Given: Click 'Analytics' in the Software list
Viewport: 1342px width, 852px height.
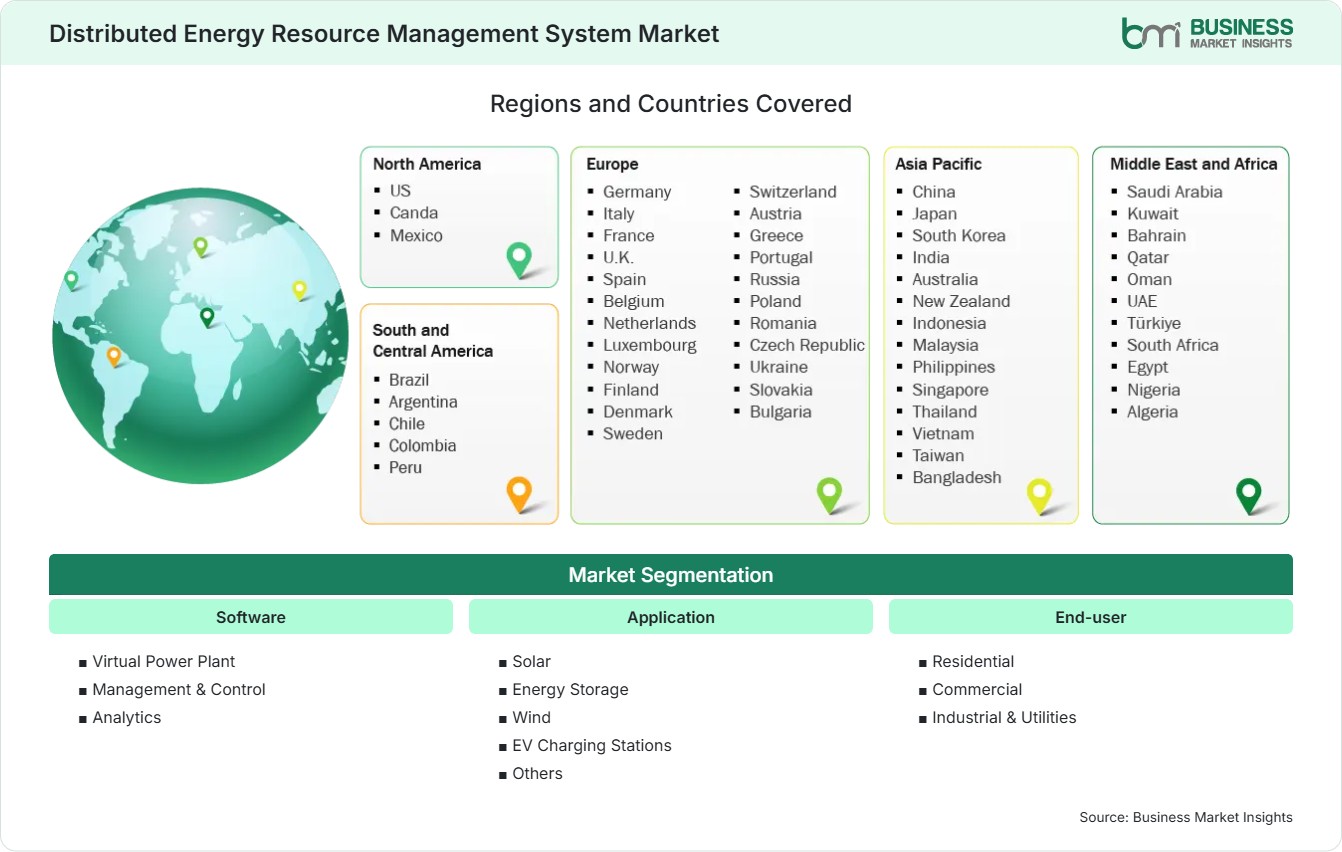Looking at the screenshot, I should pyautogui.click(x=127, y=717).
